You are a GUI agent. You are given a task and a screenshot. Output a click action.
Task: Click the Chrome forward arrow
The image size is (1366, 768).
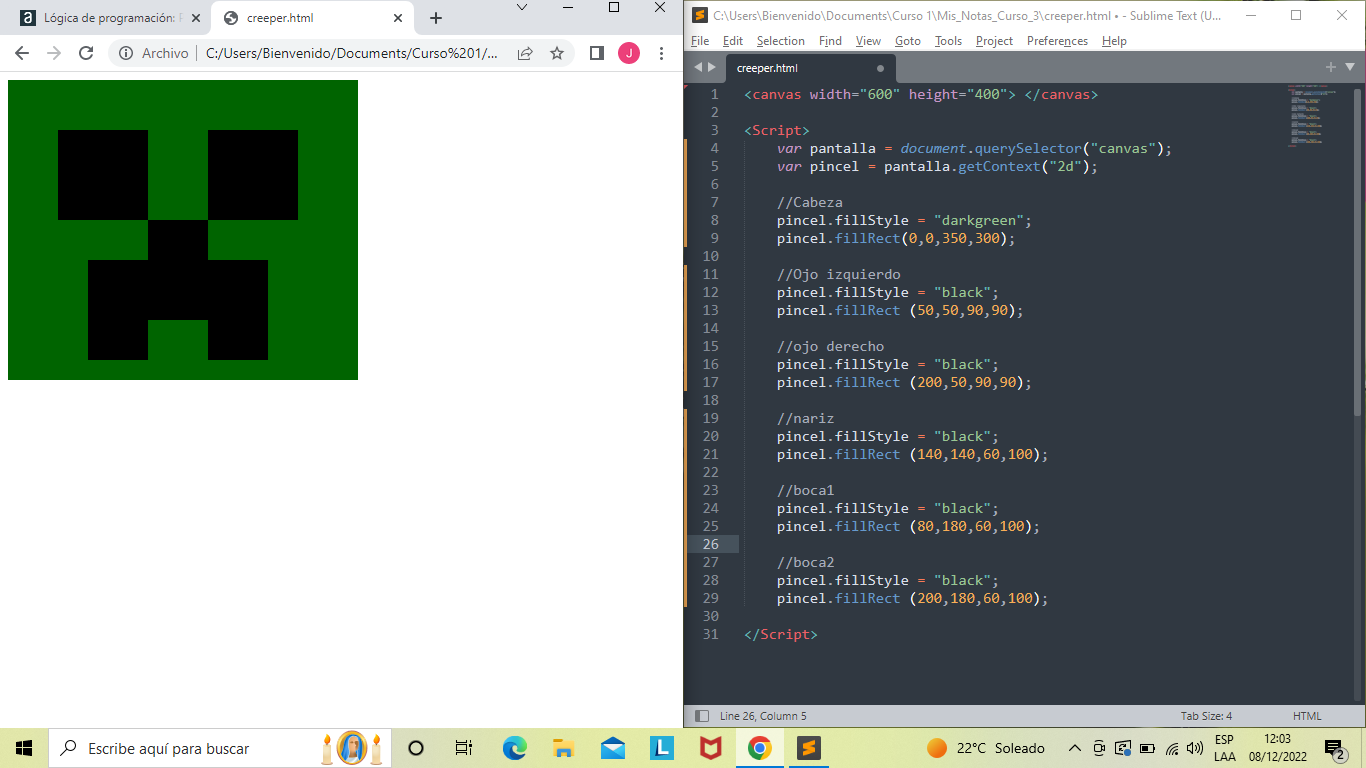coord(54,53)
